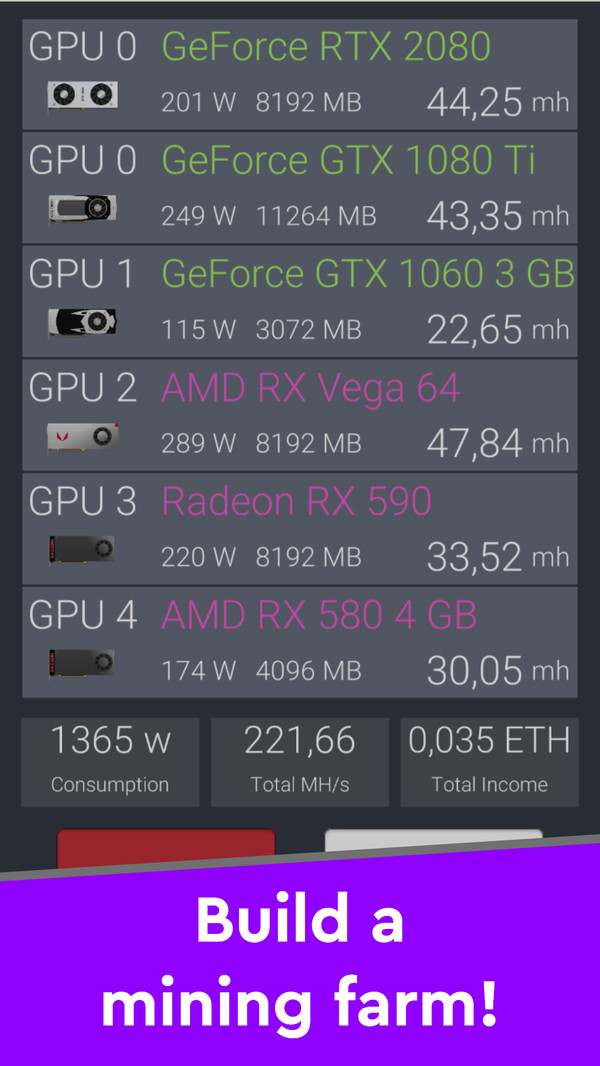Open the AMD RX Vega 64 entry
Screen dimensions: 600x1066
coord(310,388)
